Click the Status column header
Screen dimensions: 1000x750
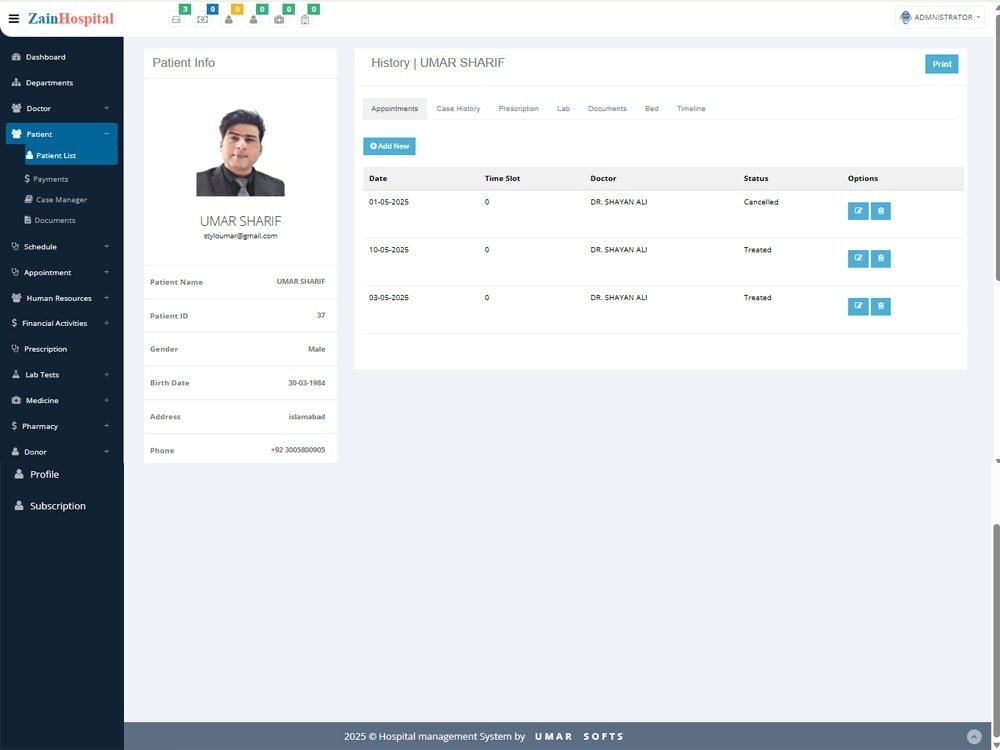(x=756, y=179)
